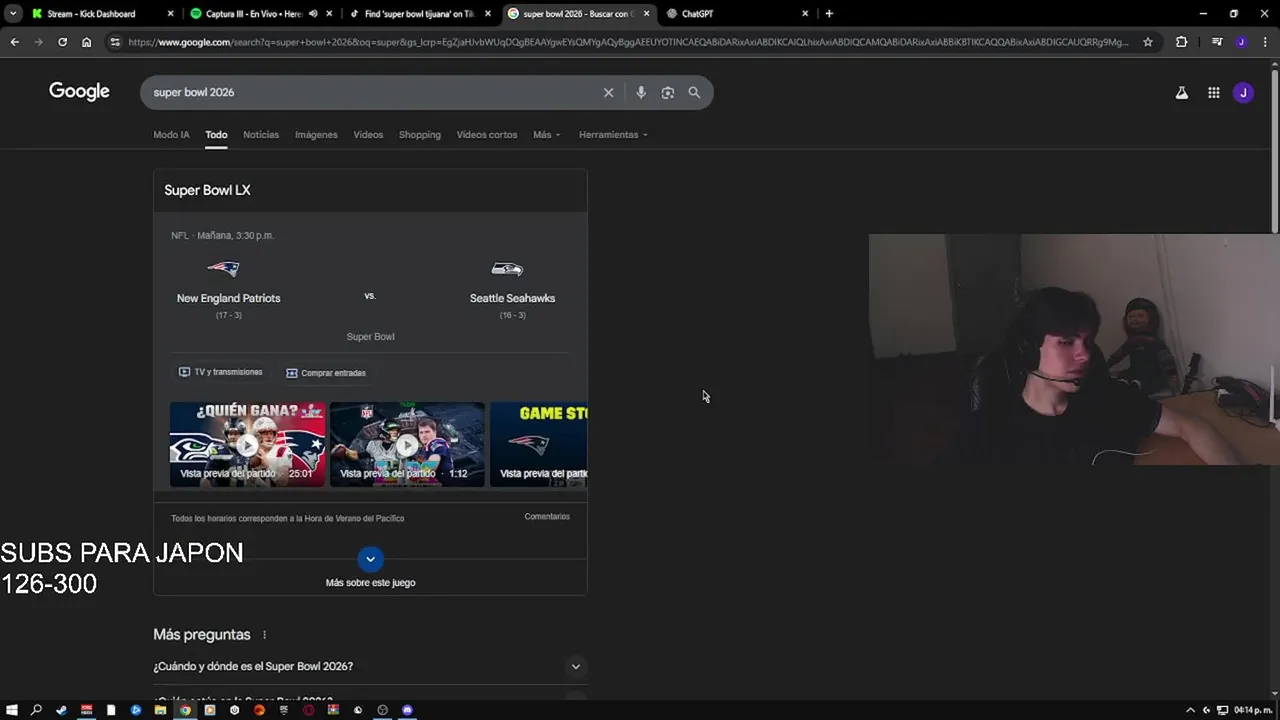Open Discord from the taskbar

click(407, 710)
